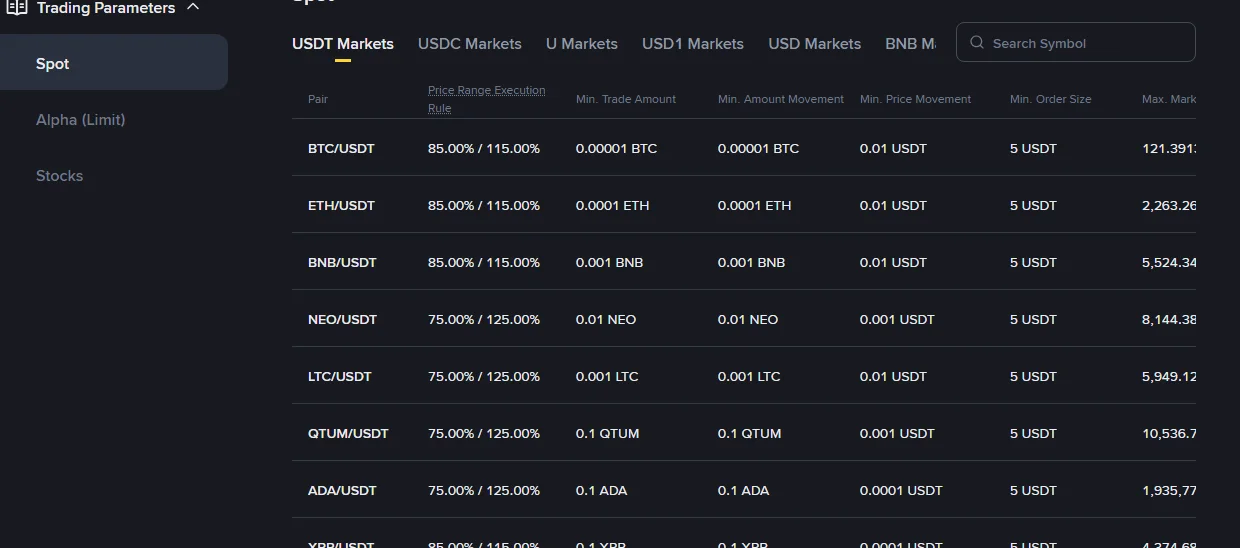
Task: Select the ADA/USDT pair row
Action: (744, 490)
